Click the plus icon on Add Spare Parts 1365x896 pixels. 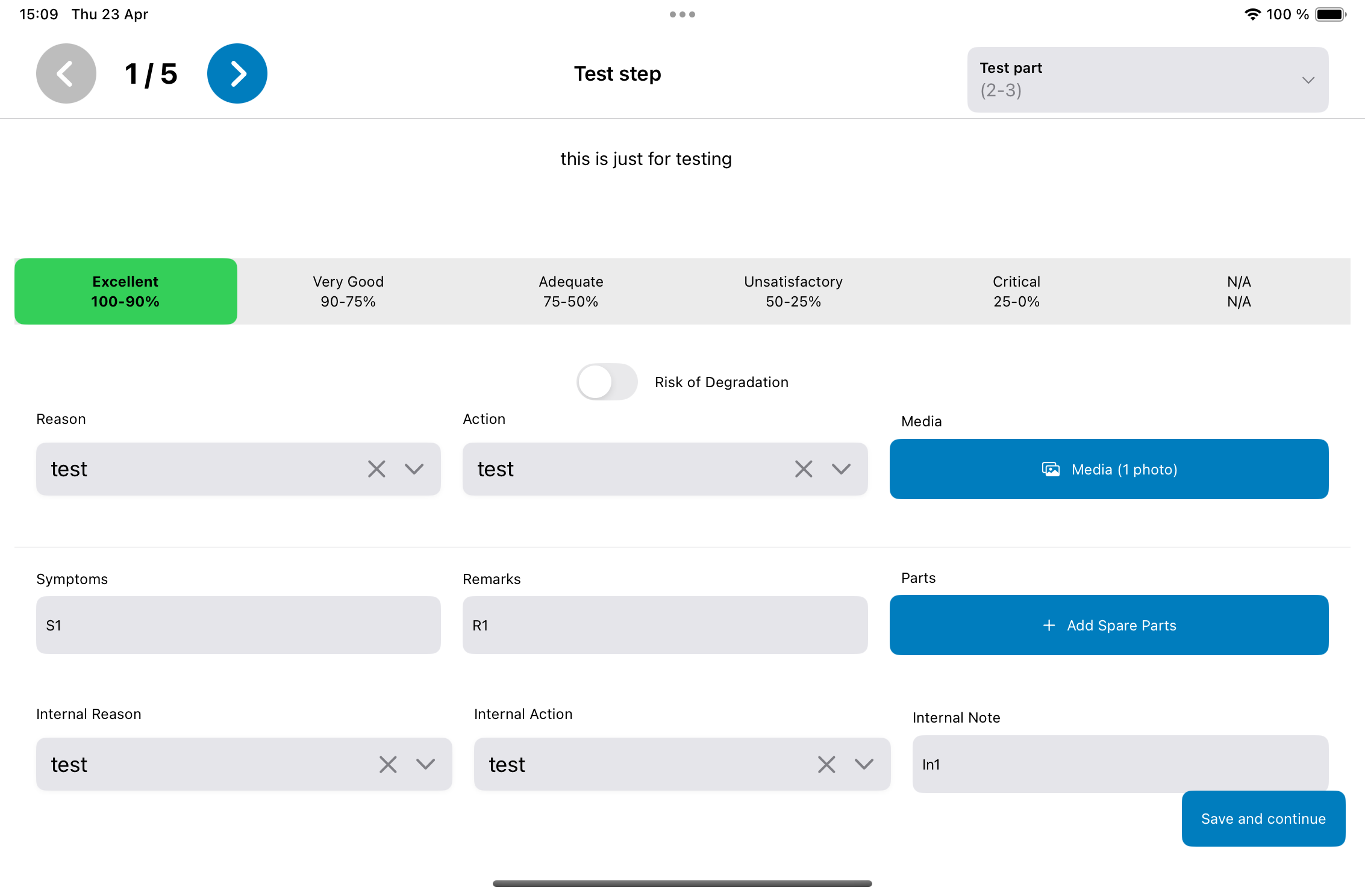[x=1049, y=625]
